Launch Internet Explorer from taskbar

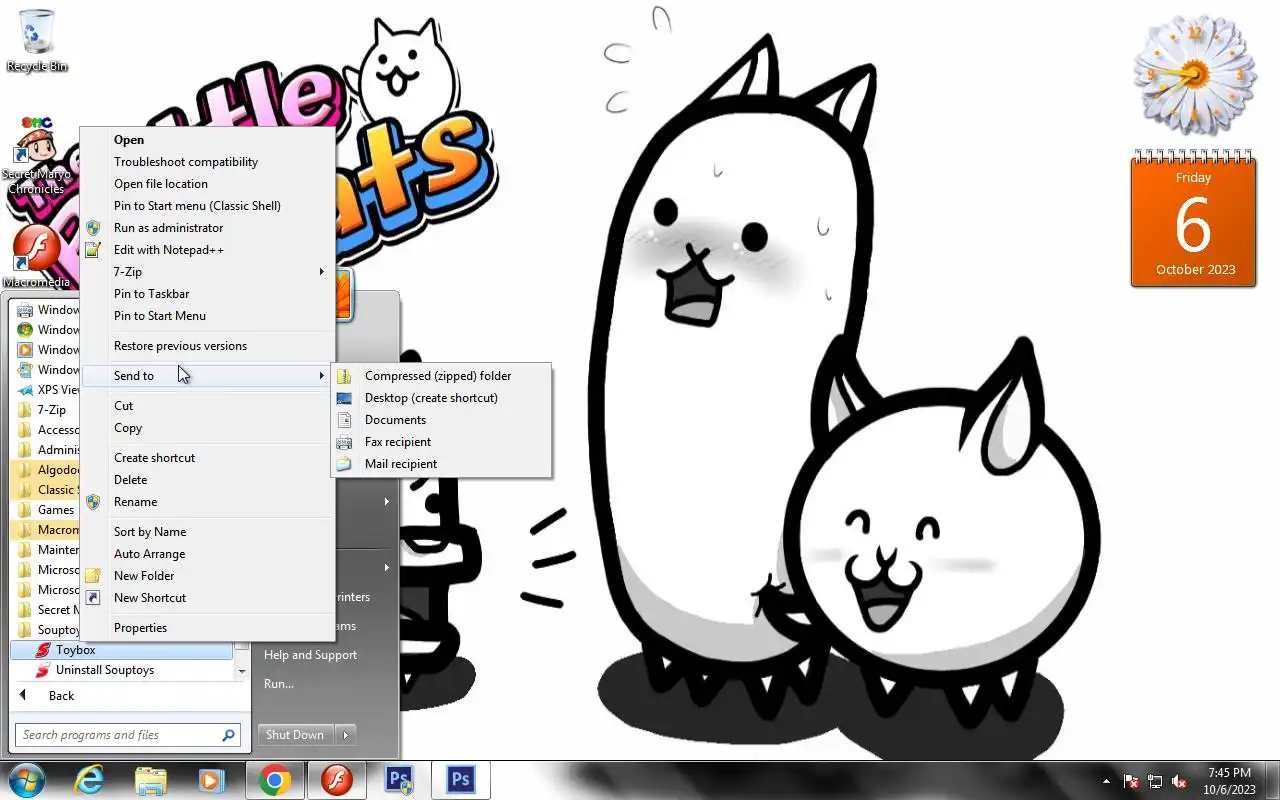click(90, 780)
